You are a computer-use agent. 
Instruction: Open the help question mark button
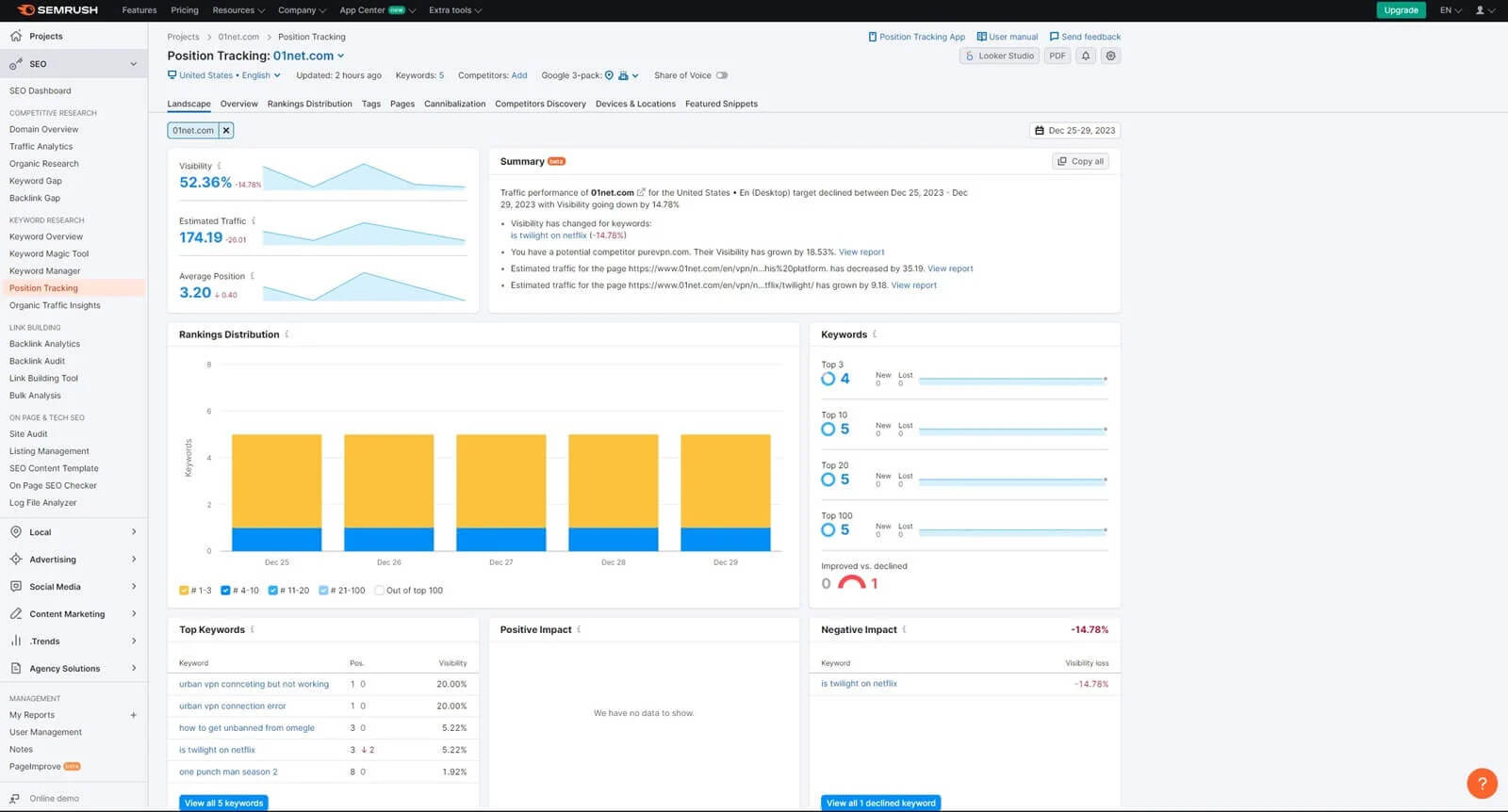click(x=1483, y=783)
